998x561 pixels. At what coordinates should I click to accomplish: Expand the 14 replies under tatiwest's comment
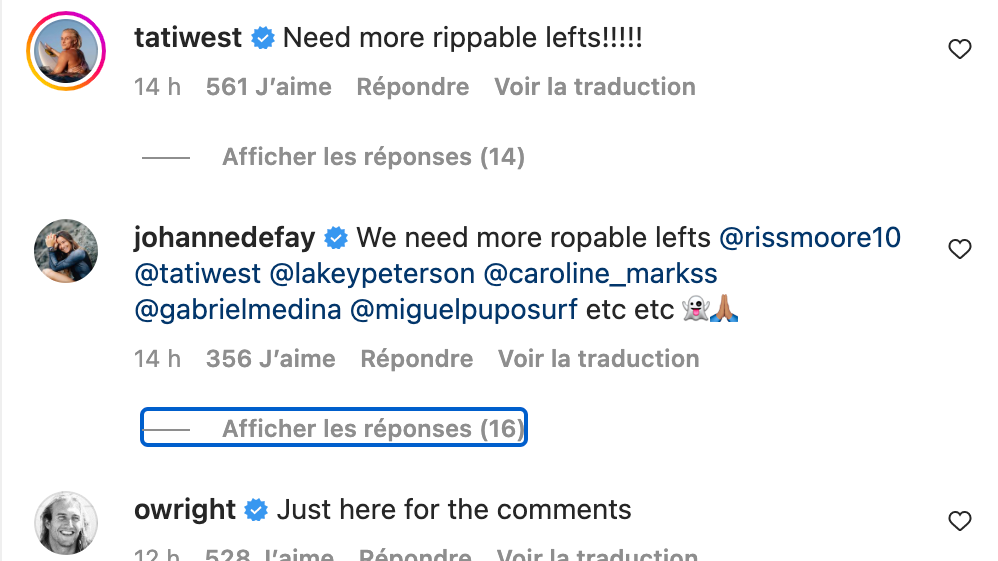point(372,157)
